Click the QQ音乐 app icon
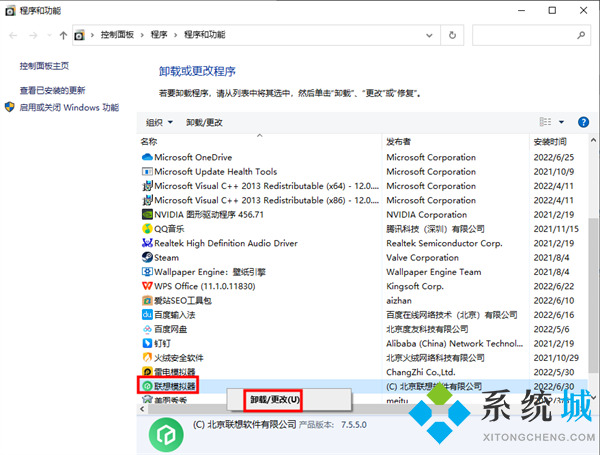 147,229
